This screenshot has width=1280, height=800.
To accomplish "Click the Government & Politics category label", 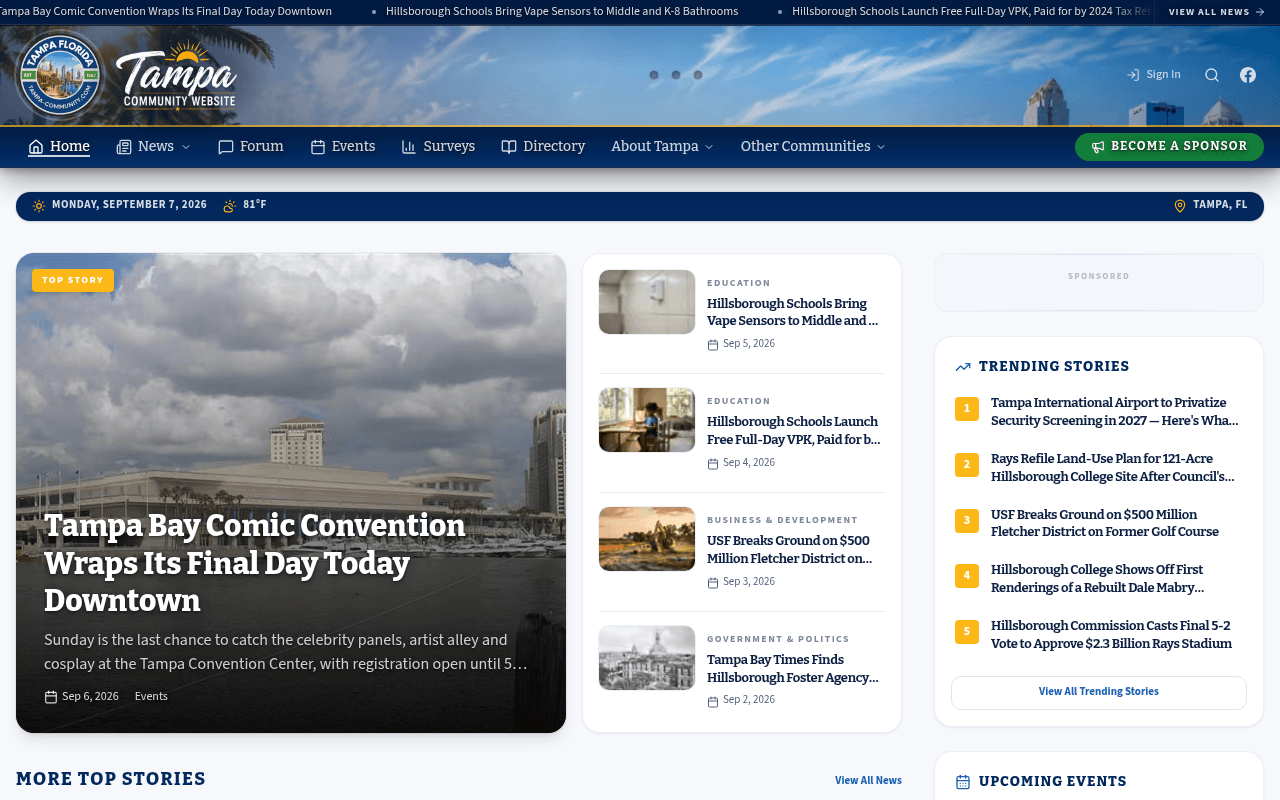I will pos(778,639).
